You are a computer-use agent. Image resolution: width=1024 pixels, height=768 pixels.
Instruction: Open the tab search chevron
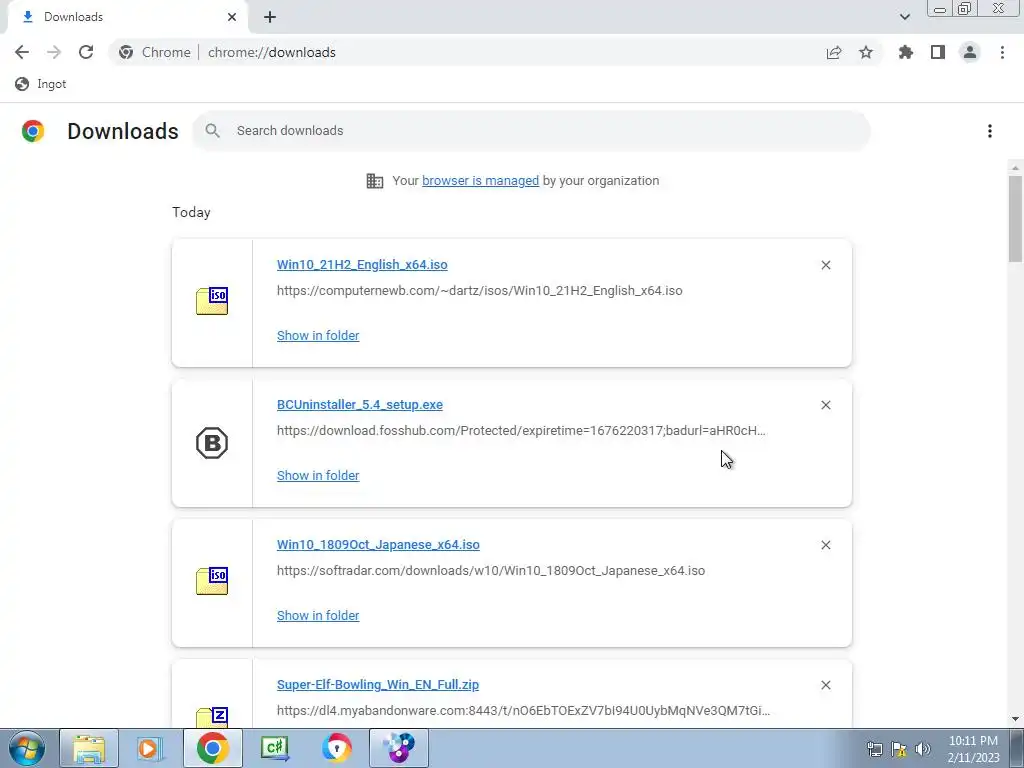[x=904, y=17]
